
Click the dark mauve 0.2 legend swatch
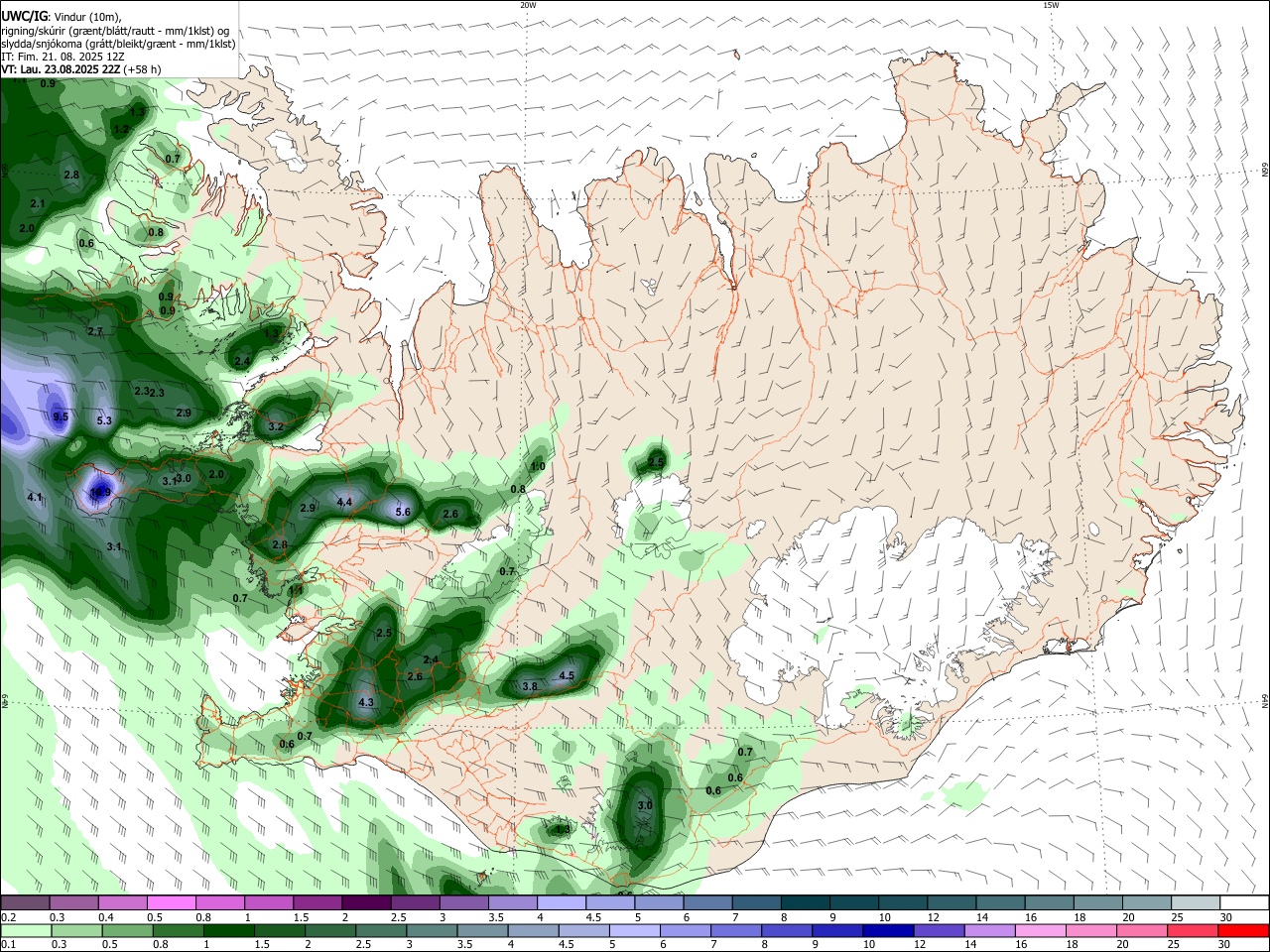click(x=25, y=903)
